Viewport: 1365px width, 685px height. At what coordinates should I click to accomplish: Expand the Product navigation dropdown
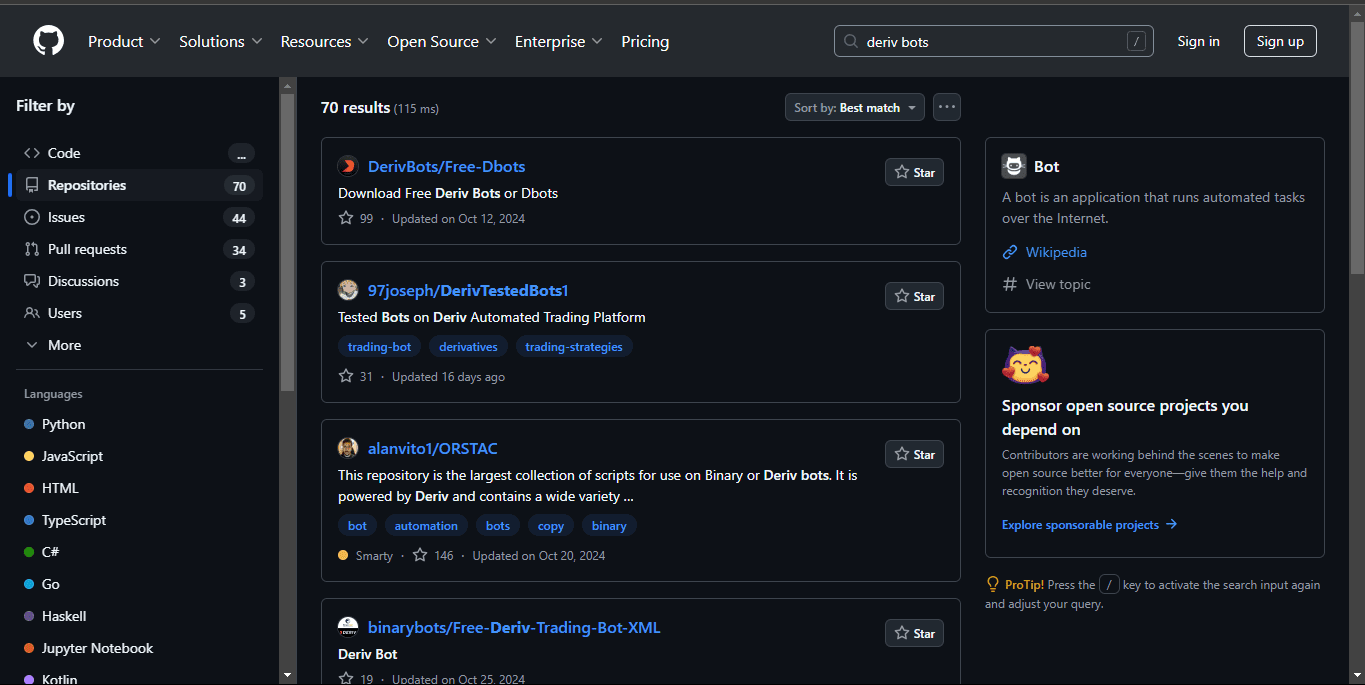[x=123, y=41]
